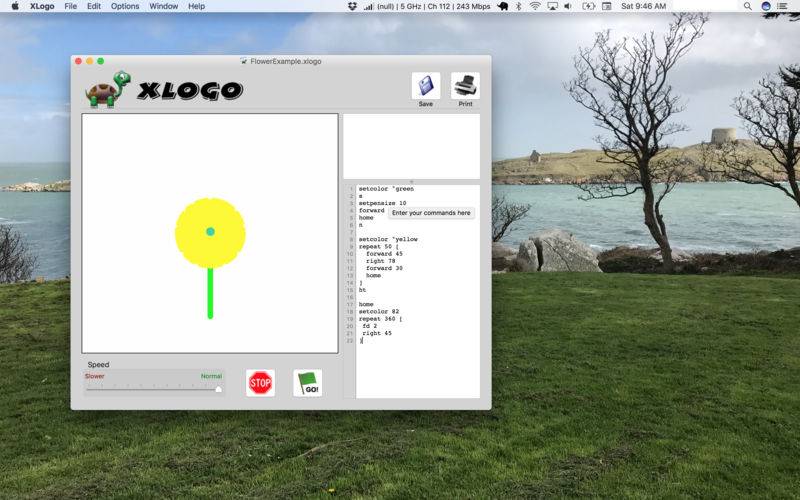
Task: Open the Window menu
Action: (163, 6)
